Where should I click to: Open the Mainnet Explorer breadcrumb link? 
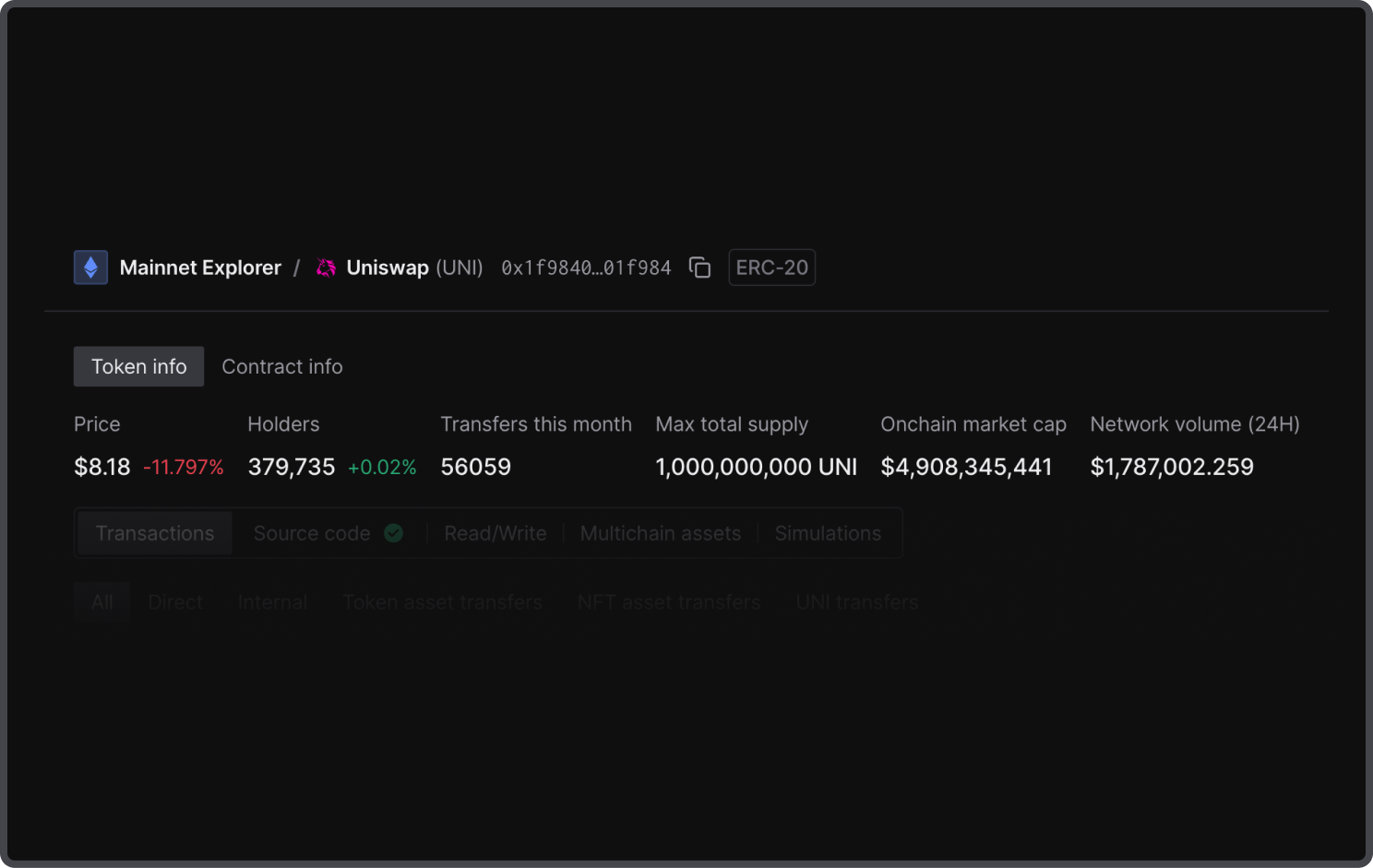click(x=200, y=268)
